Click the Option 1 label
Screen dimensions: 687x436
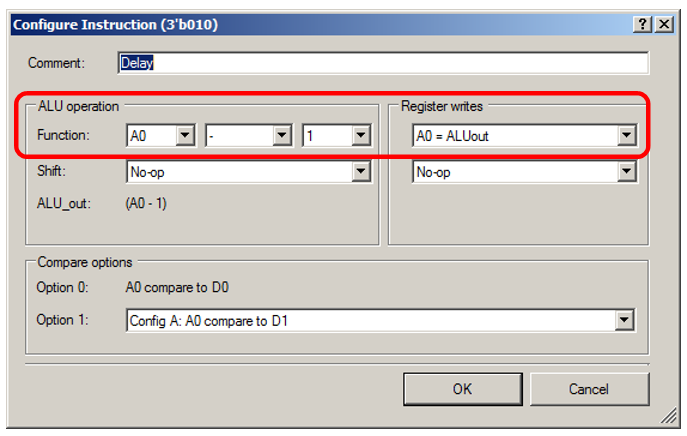coord(56,320)
